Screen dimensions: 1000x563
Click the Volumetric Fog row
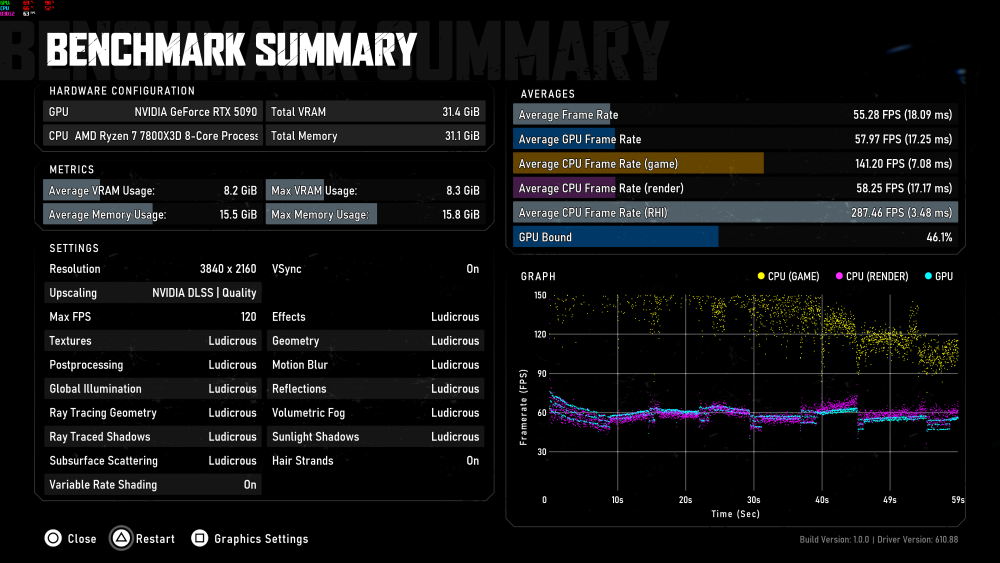(x=375, y=413)
